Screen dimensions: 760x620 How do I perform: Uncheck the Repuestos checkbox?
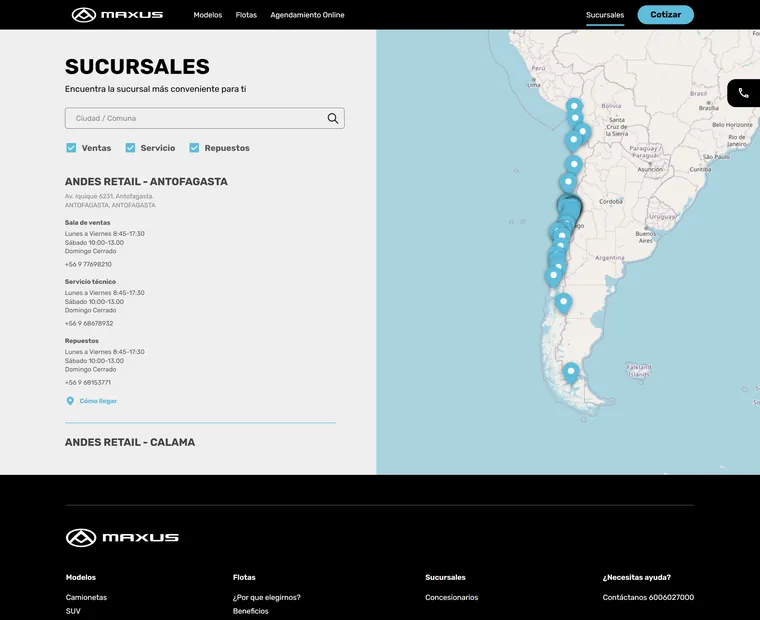(x=194, y=148)
